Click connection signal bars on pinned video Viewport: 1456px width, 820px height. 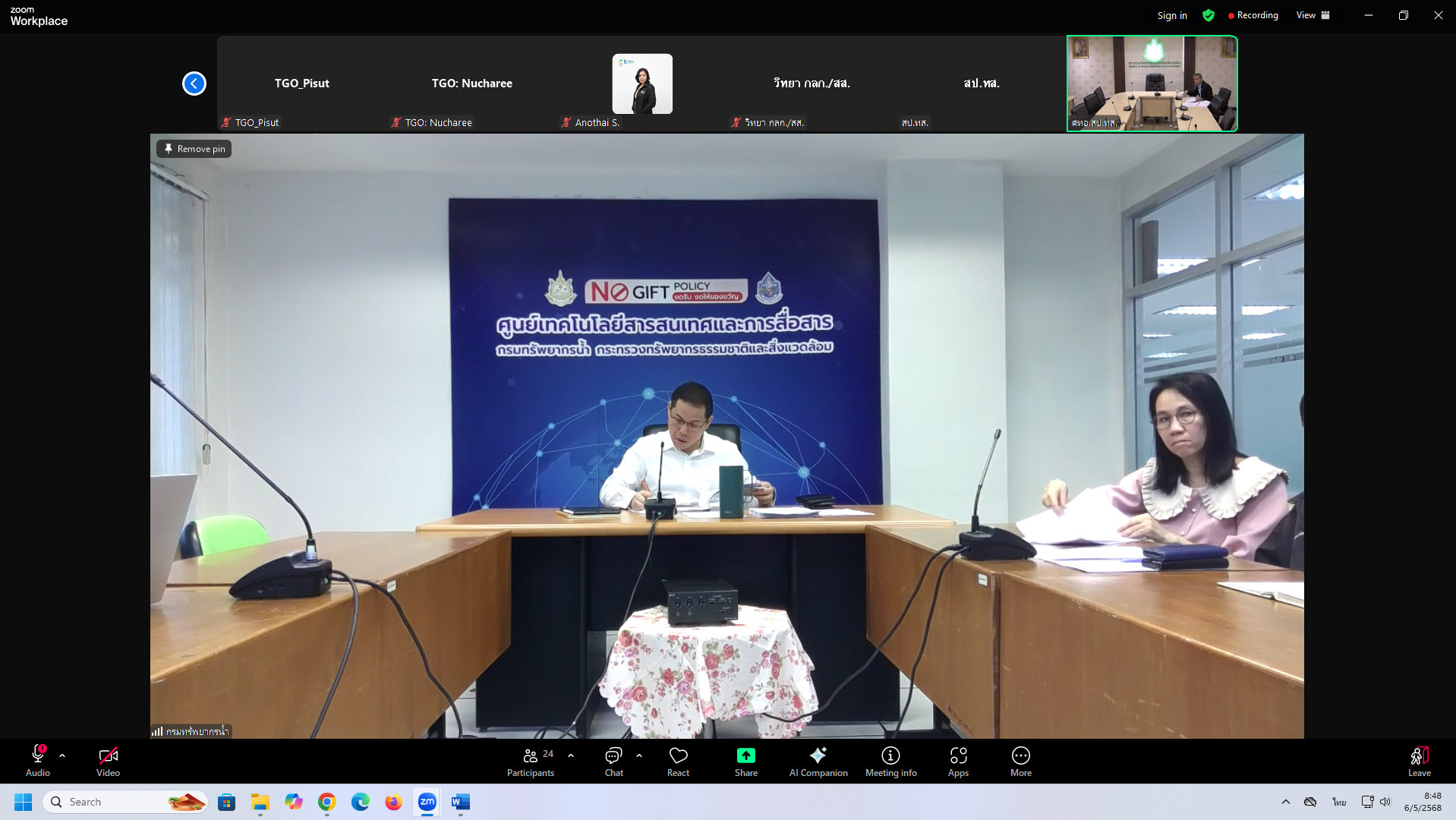(157, 731)
